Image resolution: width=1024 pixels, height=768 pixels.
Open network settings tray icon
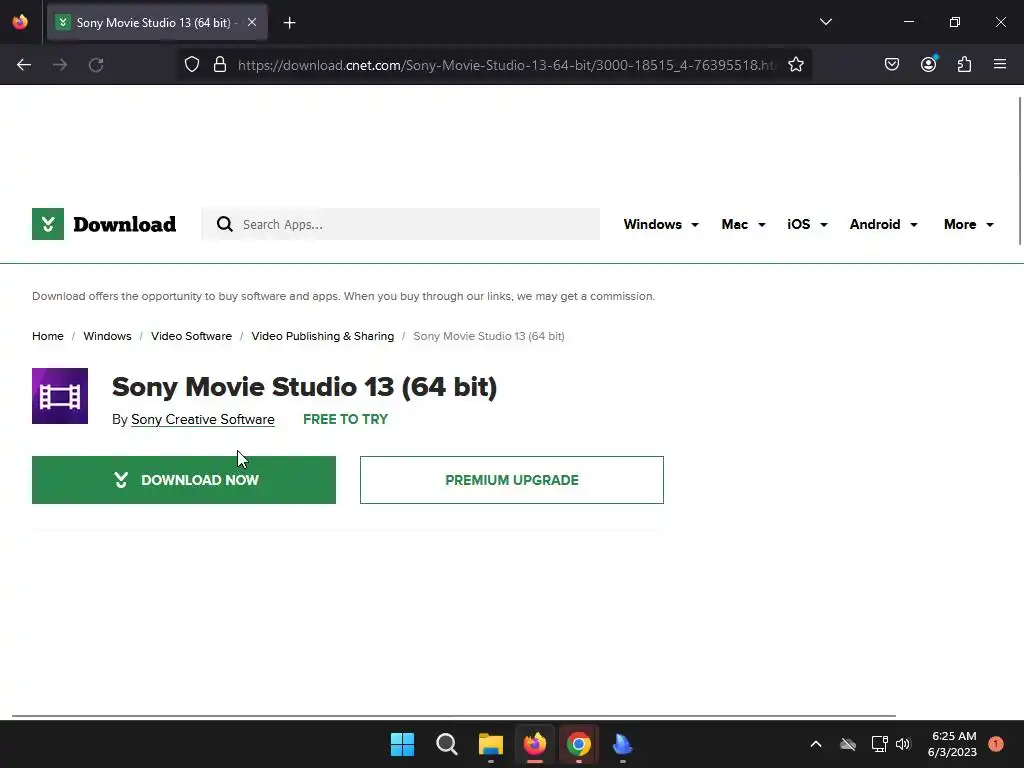tap(879, 744)
